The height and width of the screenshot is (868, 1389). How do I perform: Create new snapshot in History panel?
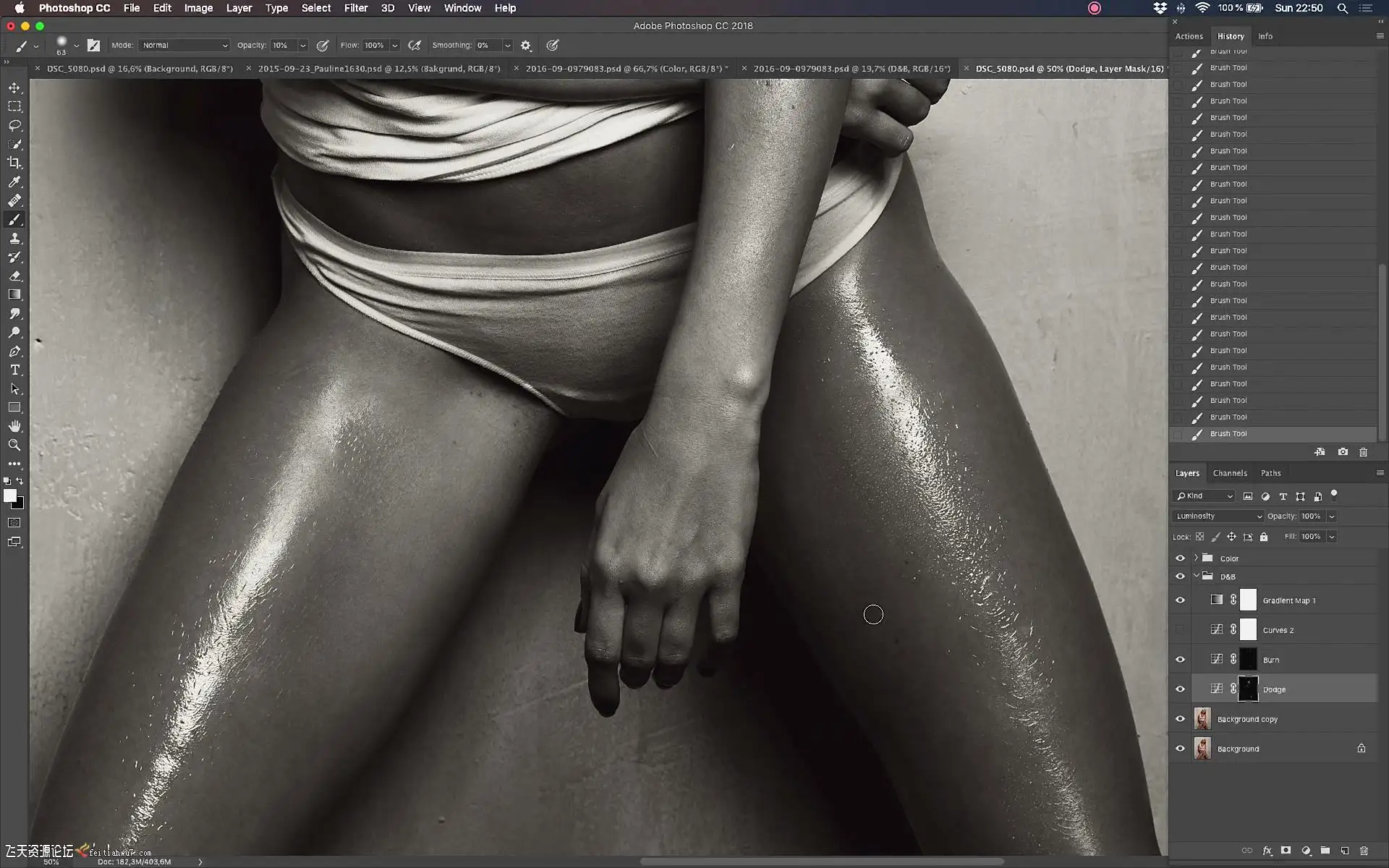pyautogui.click(x=1343, y=452)
